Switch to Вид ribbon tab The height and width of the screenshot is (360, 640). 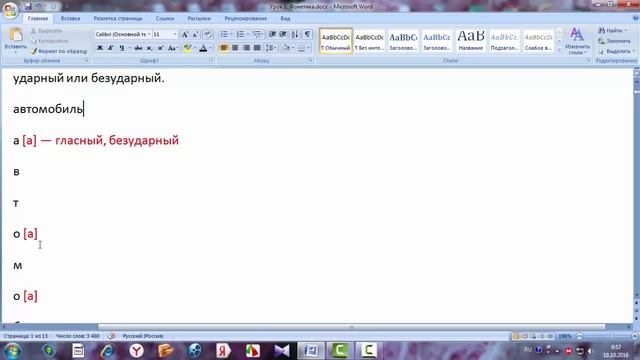tap(285, 18)
